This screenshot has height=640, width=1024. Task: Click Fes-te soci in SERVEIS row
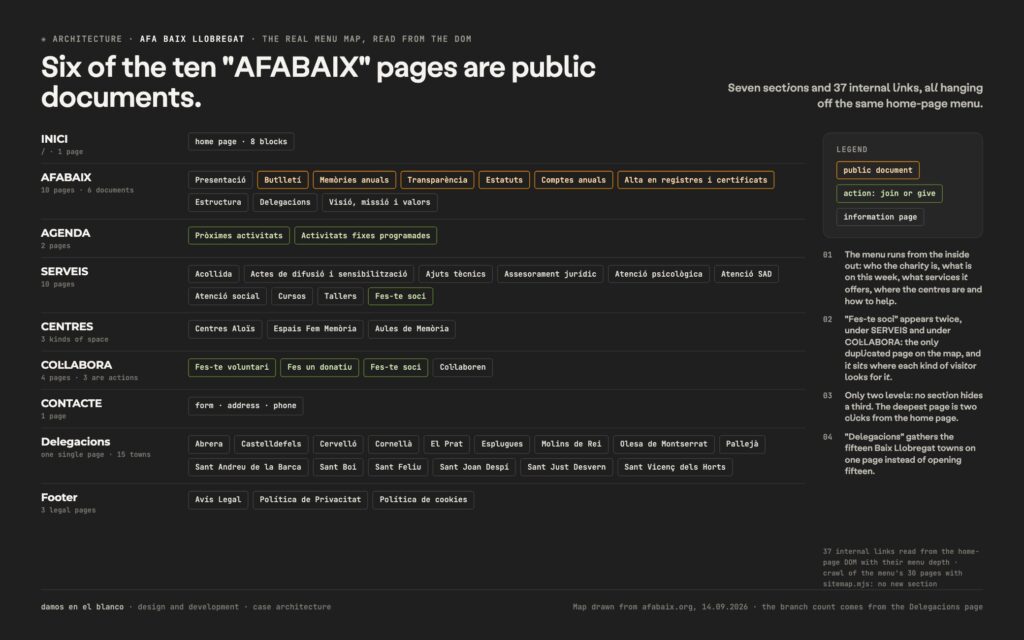click(x=400, y=296)
